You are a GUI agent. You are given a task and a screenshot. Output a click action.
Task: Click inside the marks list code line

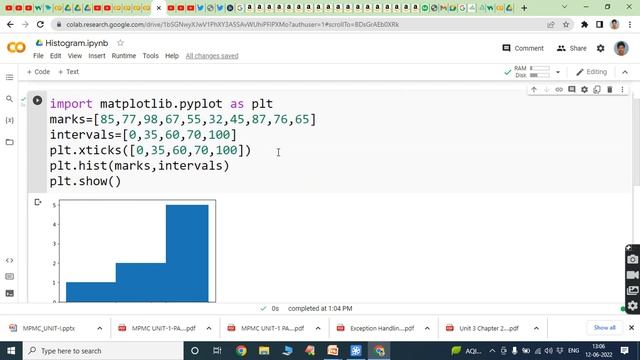click(183, 120)
